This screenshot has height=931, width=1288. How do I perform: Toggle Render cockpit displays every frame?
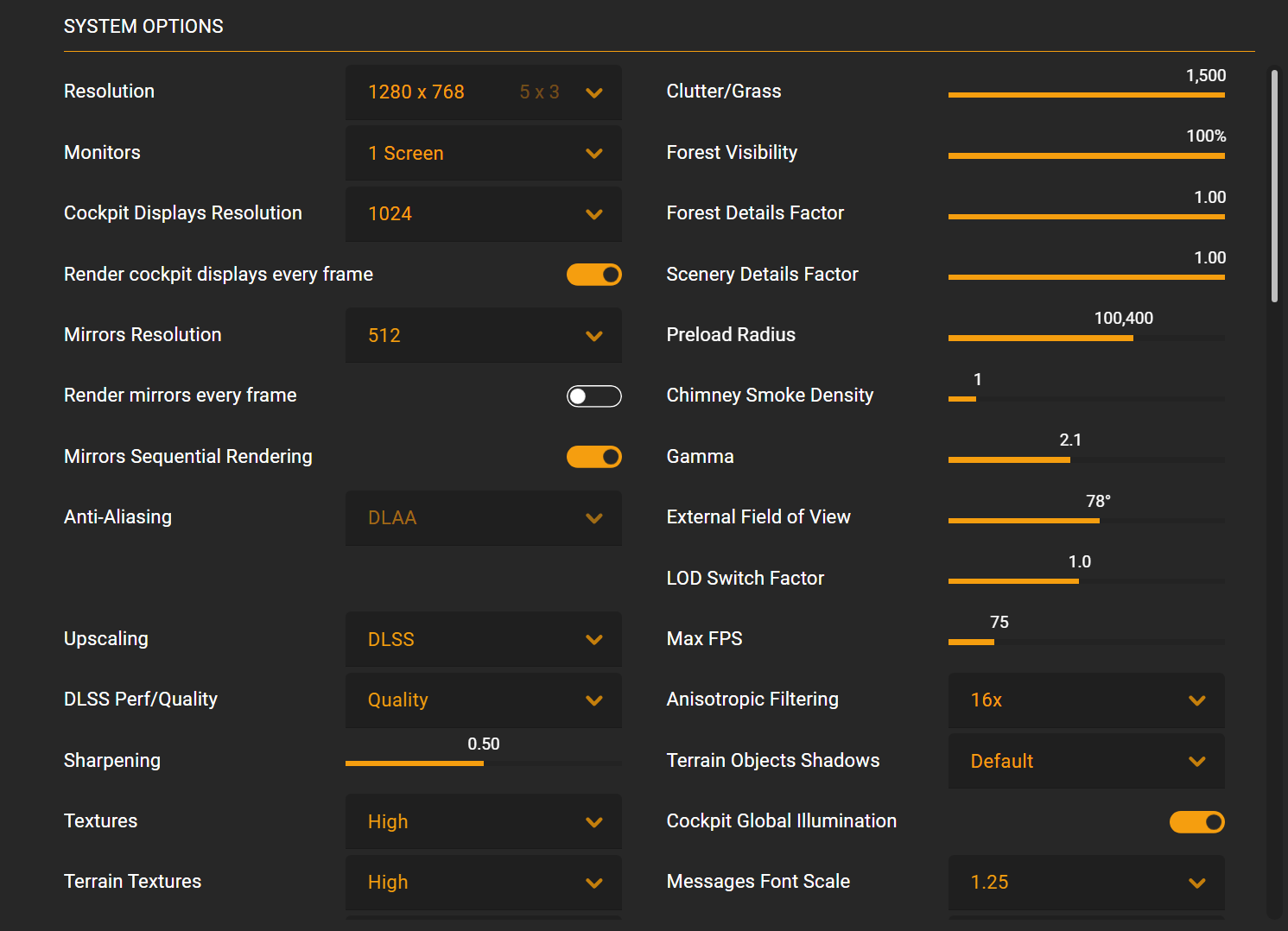[x=593, y=275]
